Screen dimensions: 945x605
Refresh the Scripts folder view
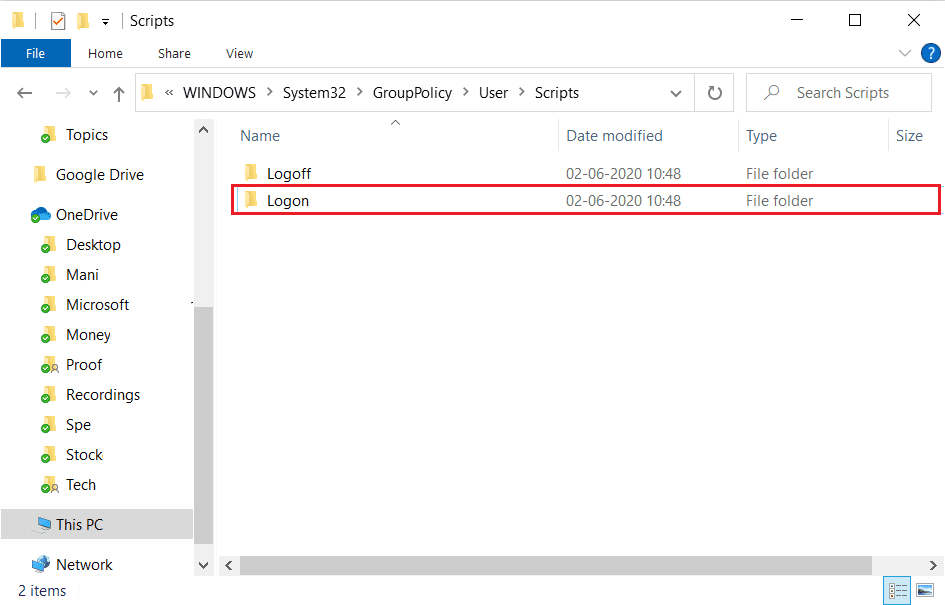point(714,93)
